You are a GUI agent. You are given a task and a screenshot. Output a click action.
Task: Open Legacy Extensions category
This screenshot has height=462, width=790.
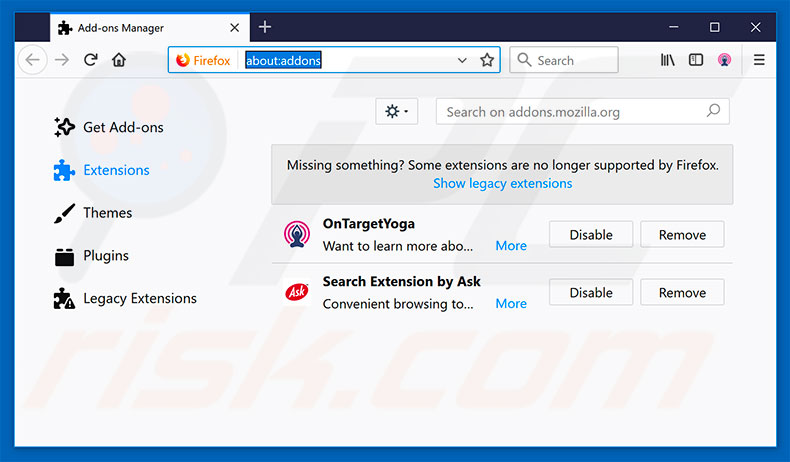coord(125,299)
